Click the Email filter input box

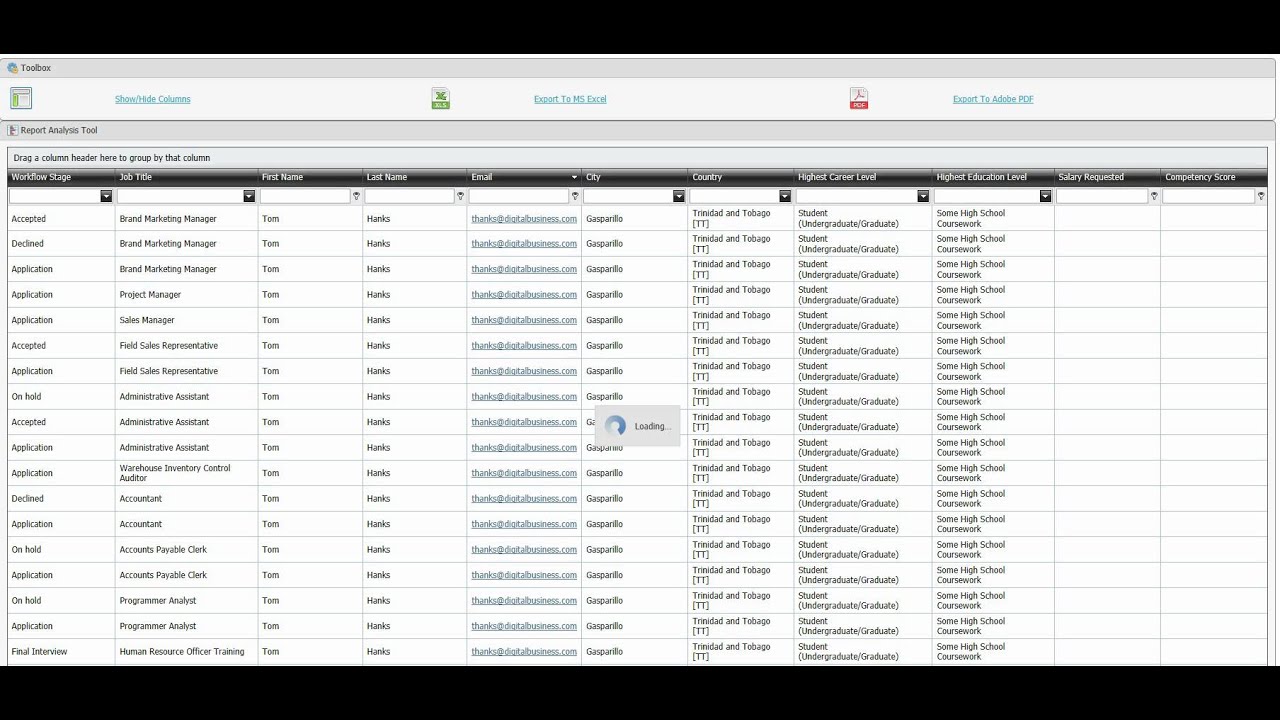point(519,196)
